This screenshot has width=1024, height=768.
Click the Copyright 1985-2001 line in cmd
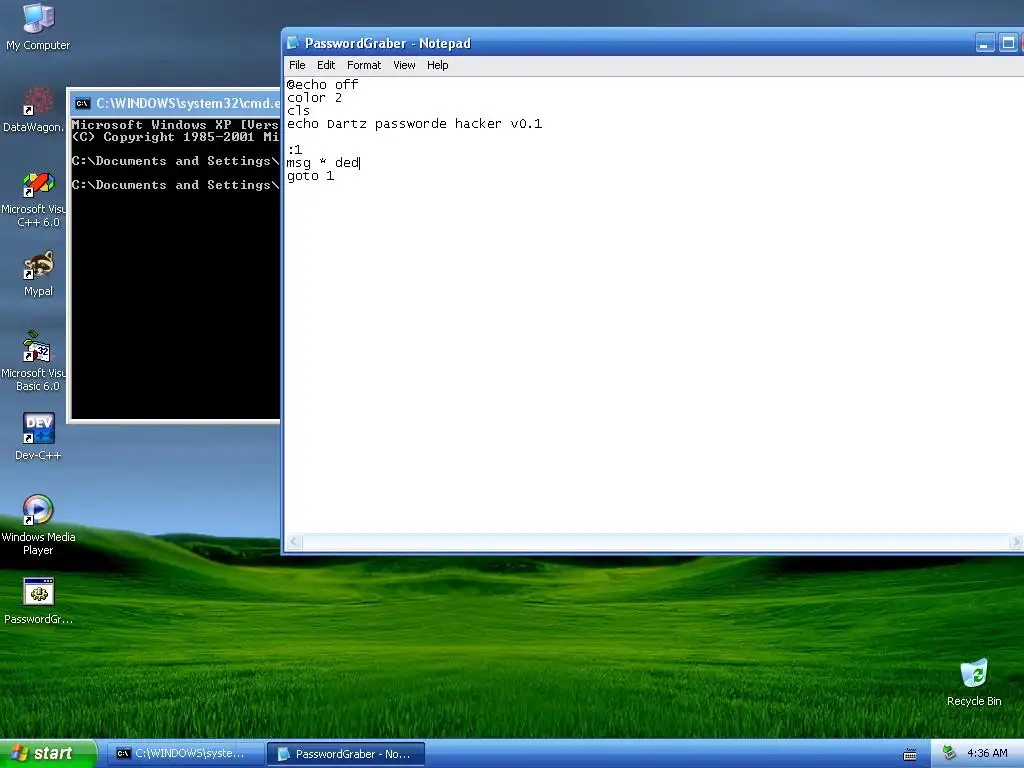pos(175,137)
